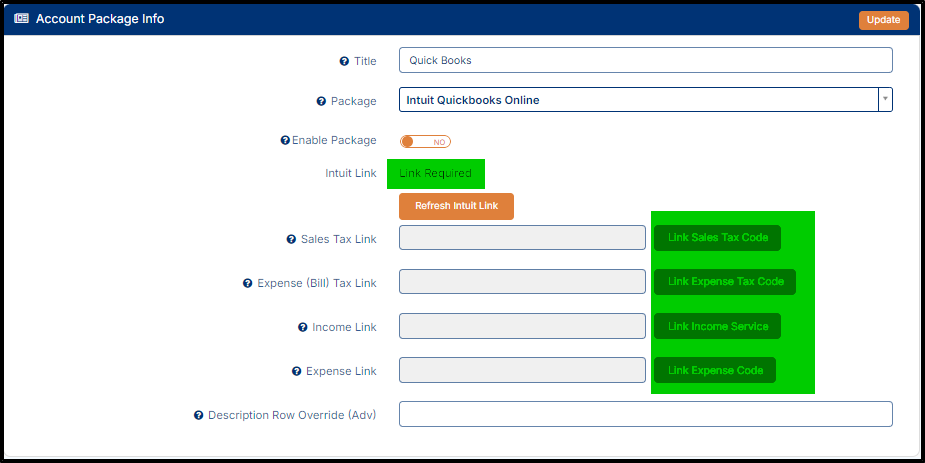This screenshot has height=463, width=925.
Task: Focus the Description Row Override input
Action: 646,414
